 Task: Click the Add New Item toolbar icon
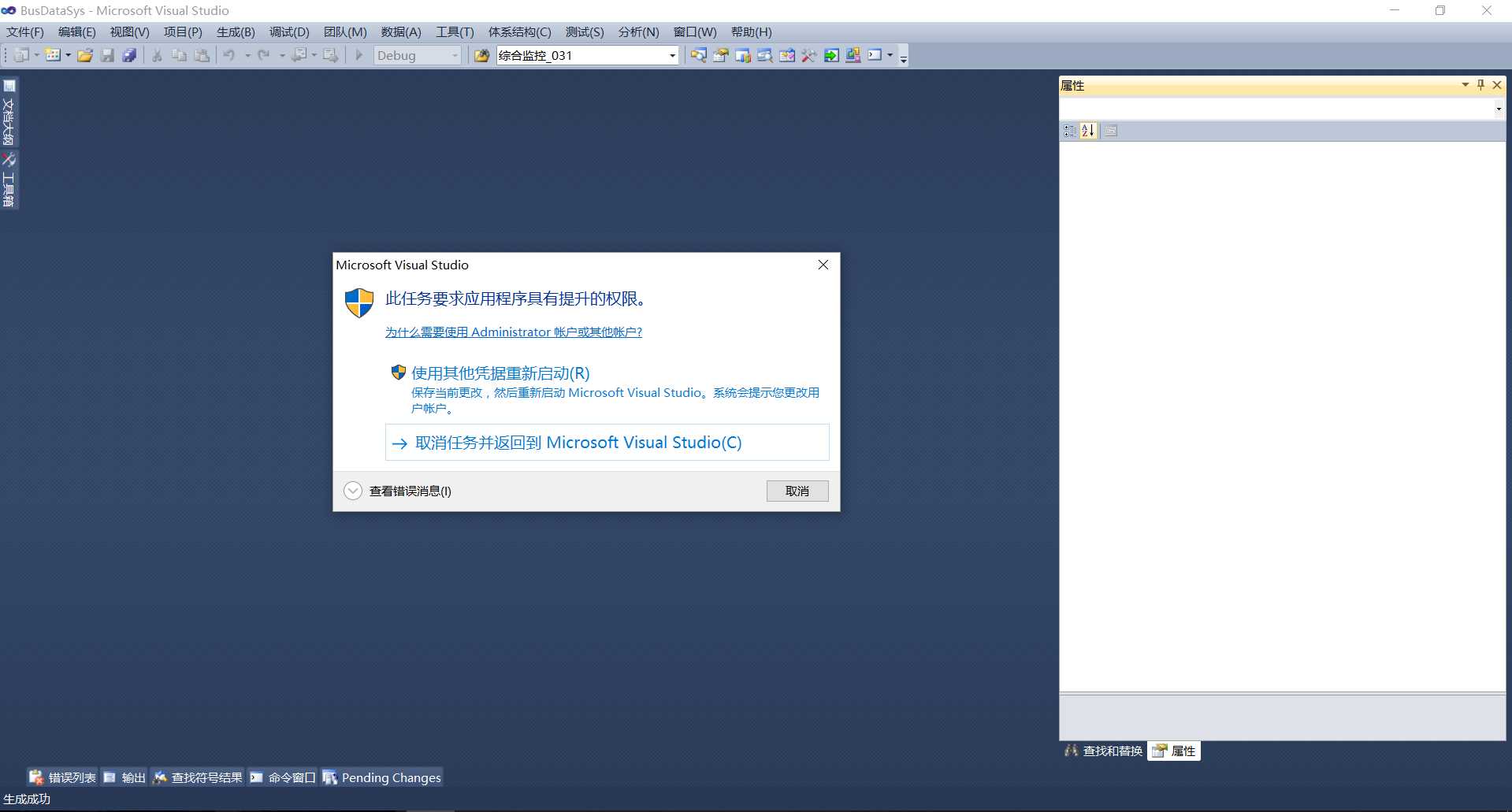tap(53, 55)
